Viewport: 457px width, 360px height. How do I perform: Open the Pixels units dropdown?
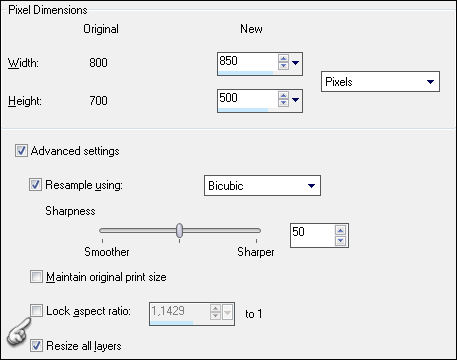tap(380, 81)
